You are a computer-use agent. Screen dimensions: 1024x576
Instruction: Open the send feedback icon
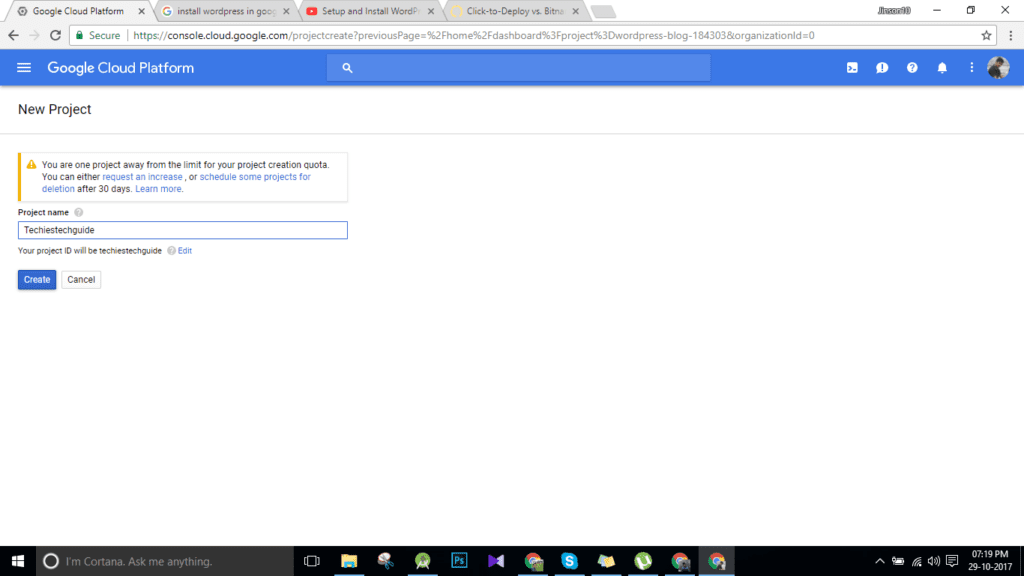[882, 68]
